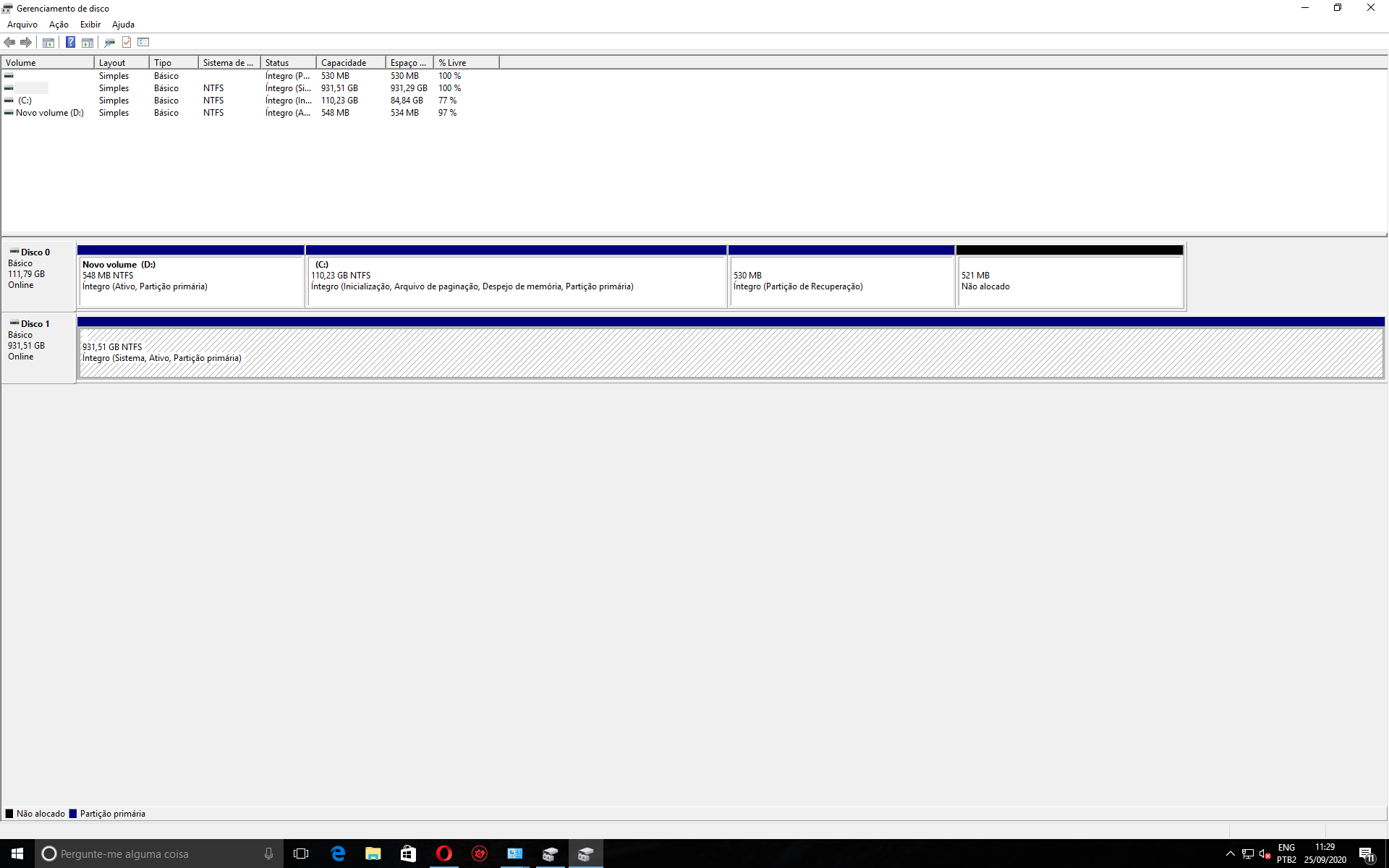Screen dimensions: 1389x868
Task: Open the Ajuda menu
Action: pos(123,25)
